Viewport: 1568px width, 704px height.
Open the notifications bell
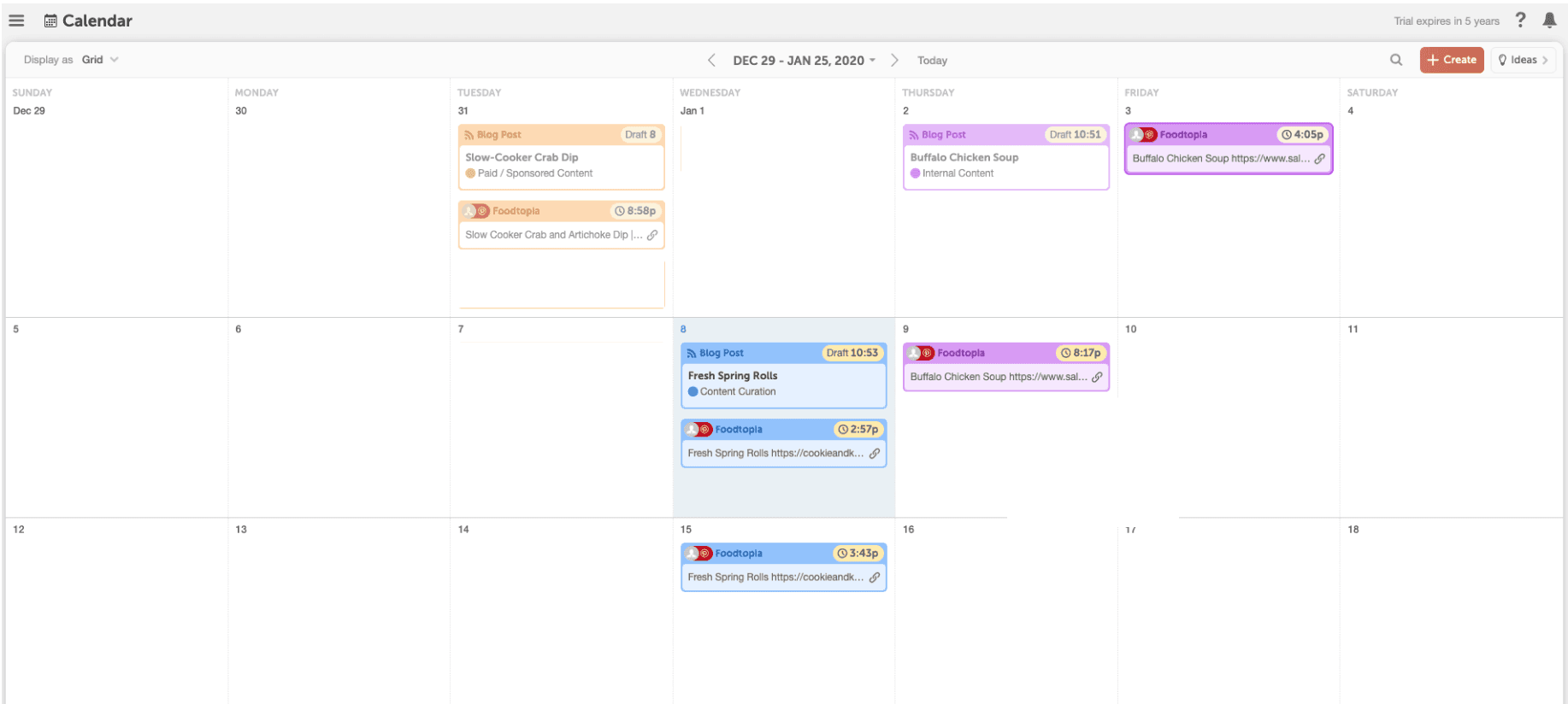click(x=1549, y=21)
